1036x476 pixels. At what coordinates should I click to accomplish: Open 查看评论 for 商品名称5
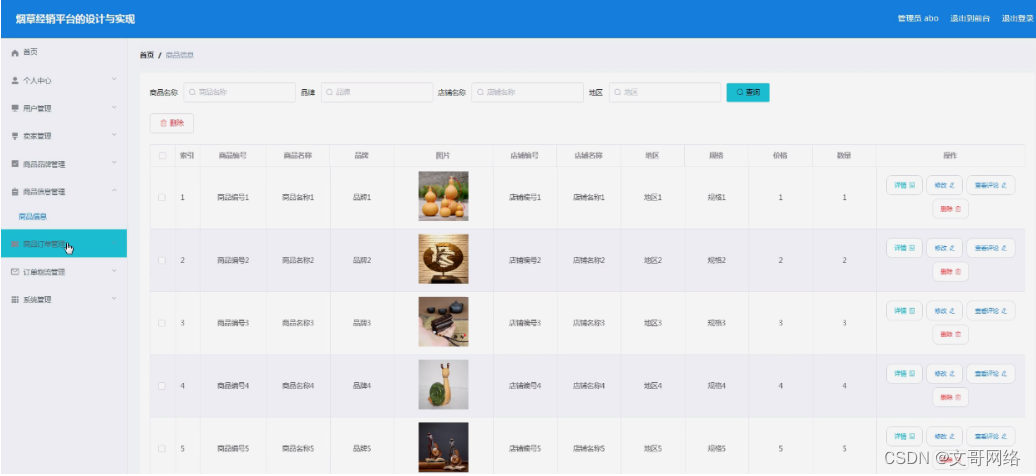coord(990,436)
